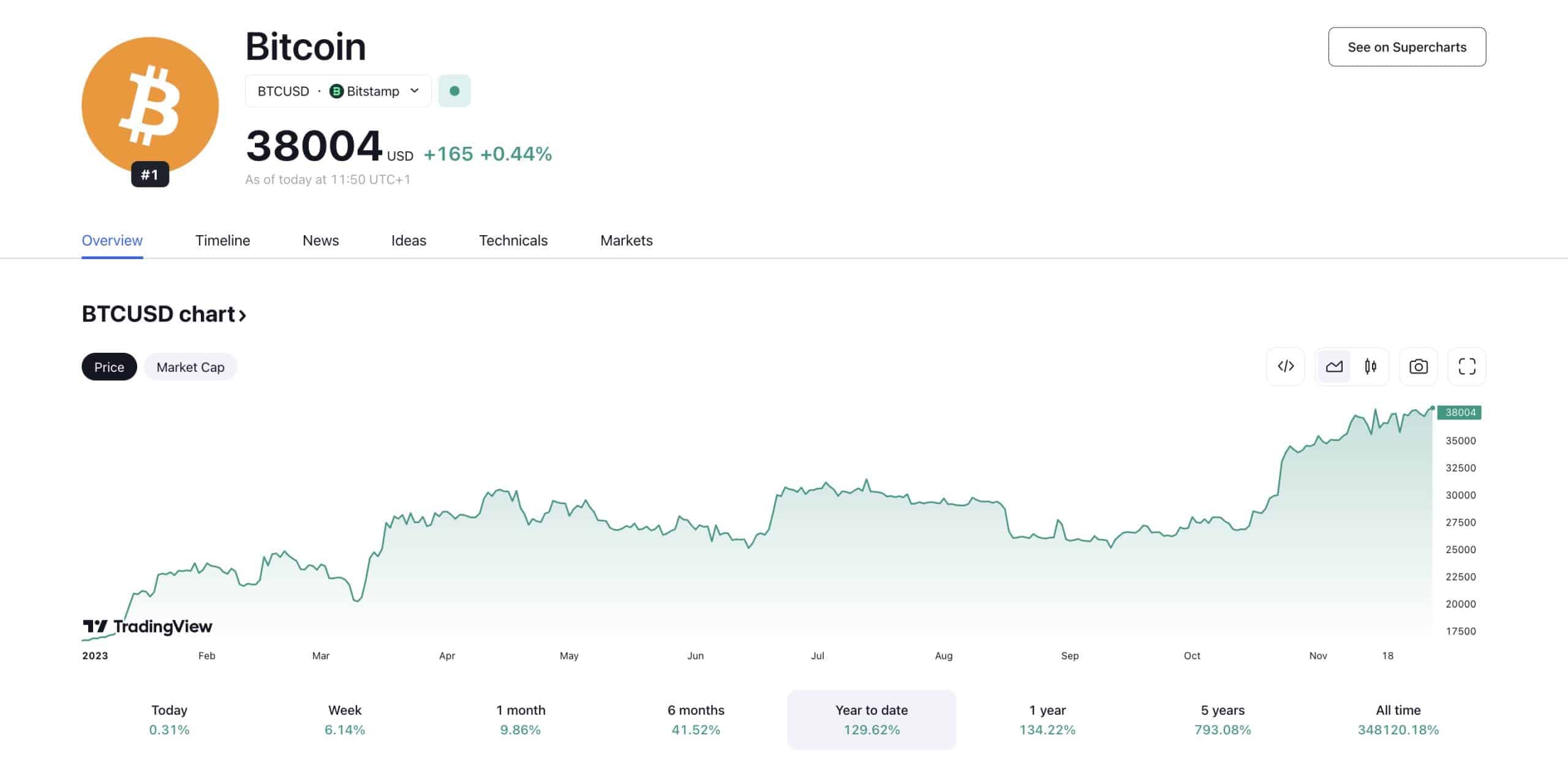Switch chart to Market Cap
Screen dimensions: 1568x773
(190, 367)
